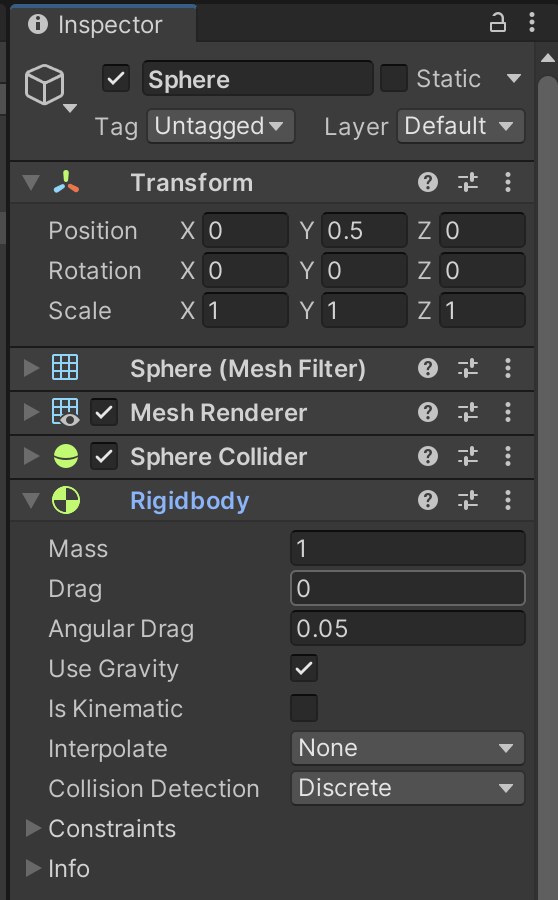Disable the Use Gravity checkbox
Viewport: 558px width, 900px height.
304,668
